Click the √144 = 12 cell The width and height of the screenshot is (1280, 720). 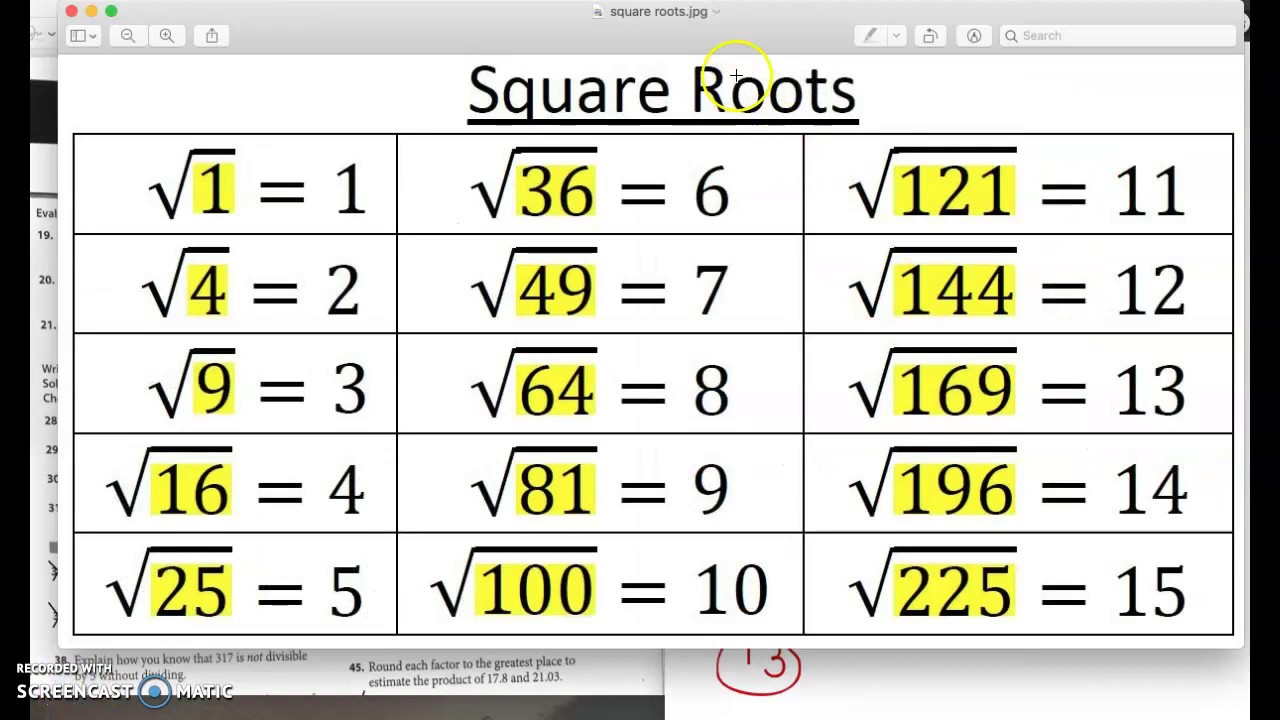(1018, 284)
